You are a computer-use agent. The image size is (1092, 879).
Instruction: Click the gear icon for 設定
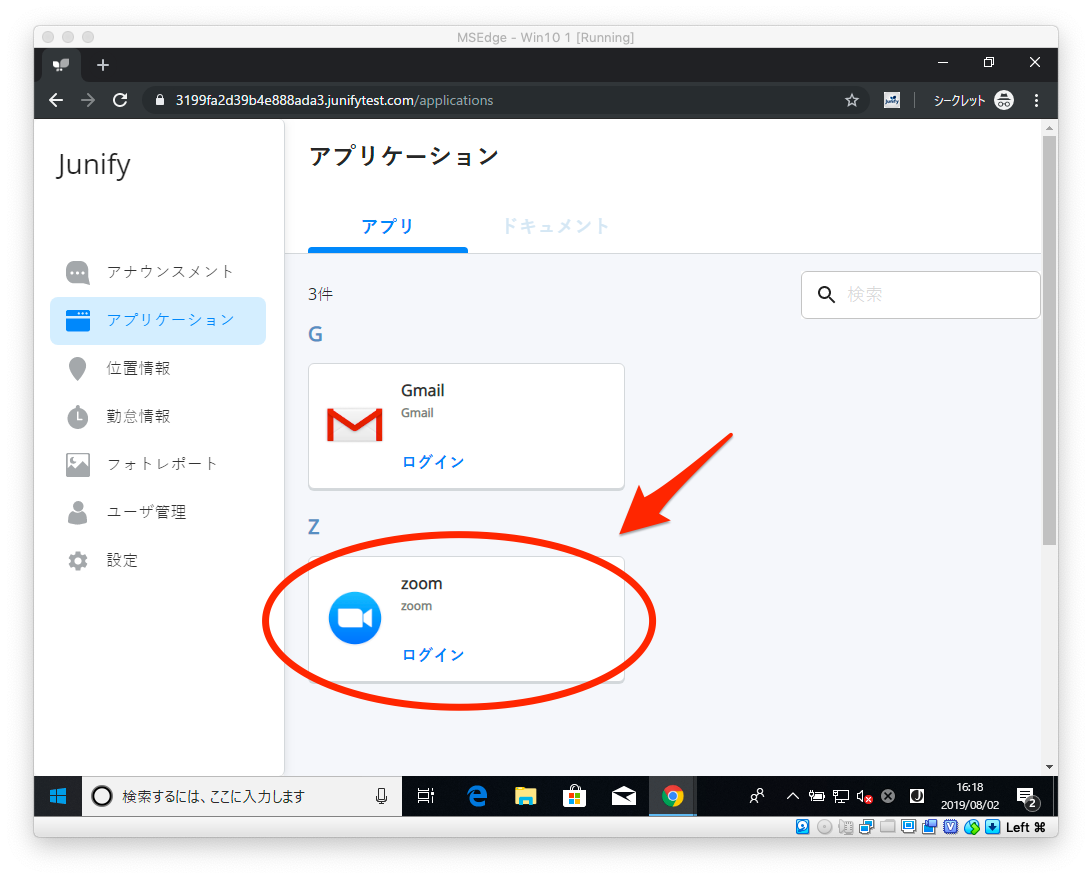77,561
